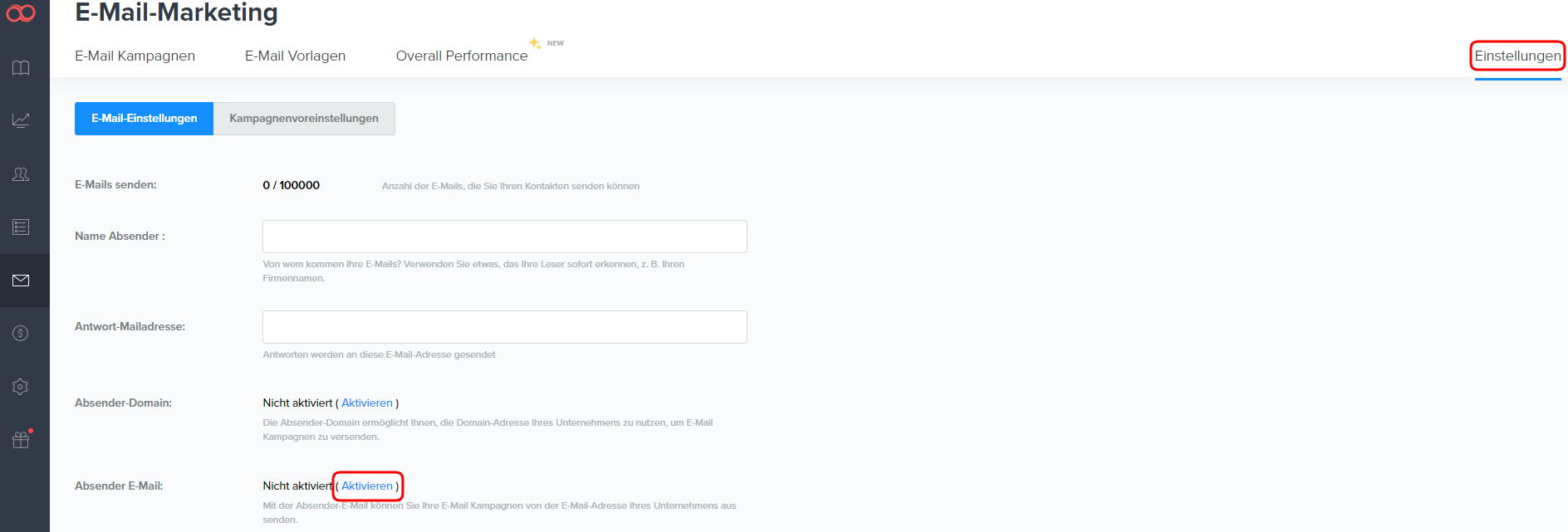Switch to Kampagnenvoreinstellungen section
The height and width of the screenshot is (532, 1568).
304,119
